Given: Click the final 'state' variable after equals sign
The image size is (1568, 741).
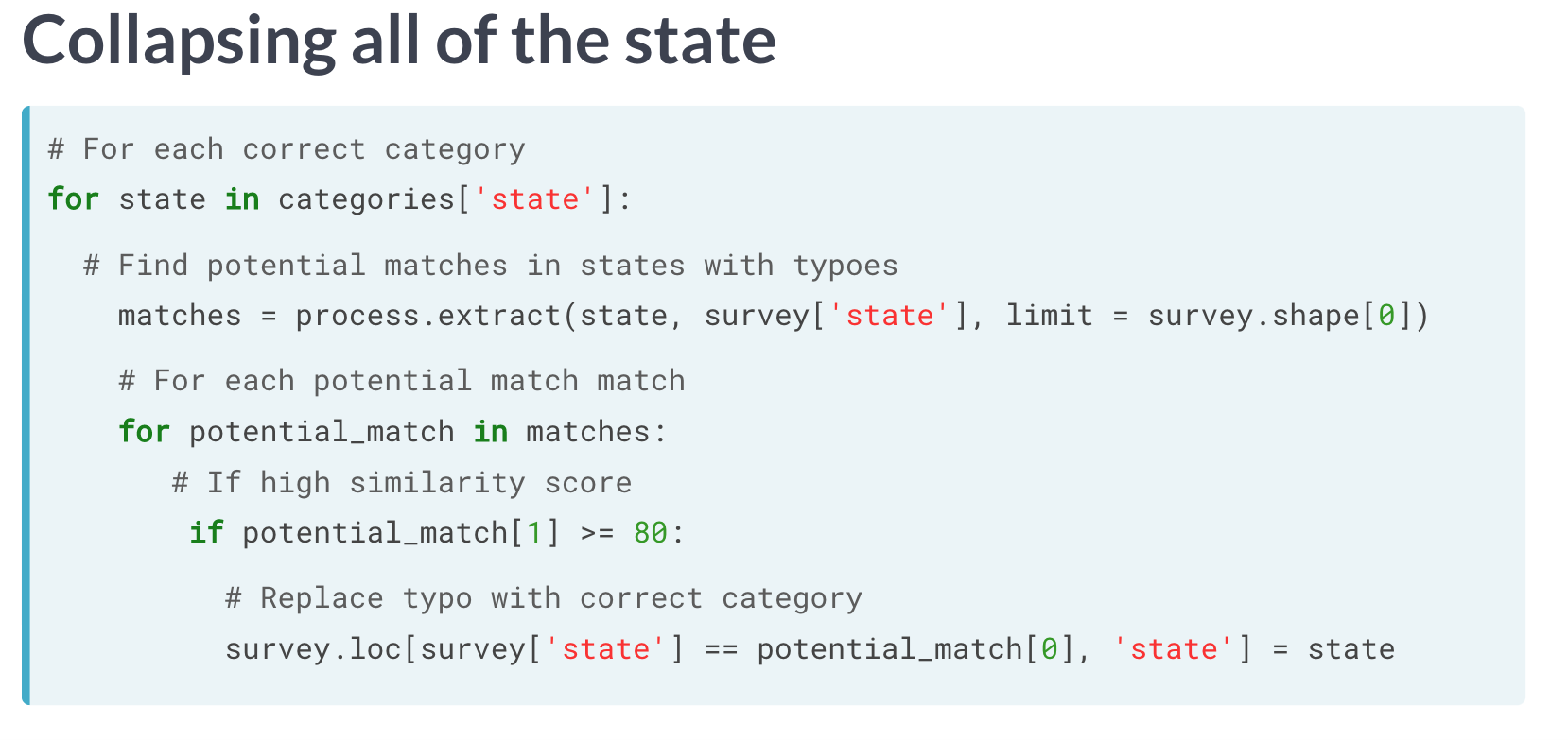Looking at the screenshot, I should 1351,649.
